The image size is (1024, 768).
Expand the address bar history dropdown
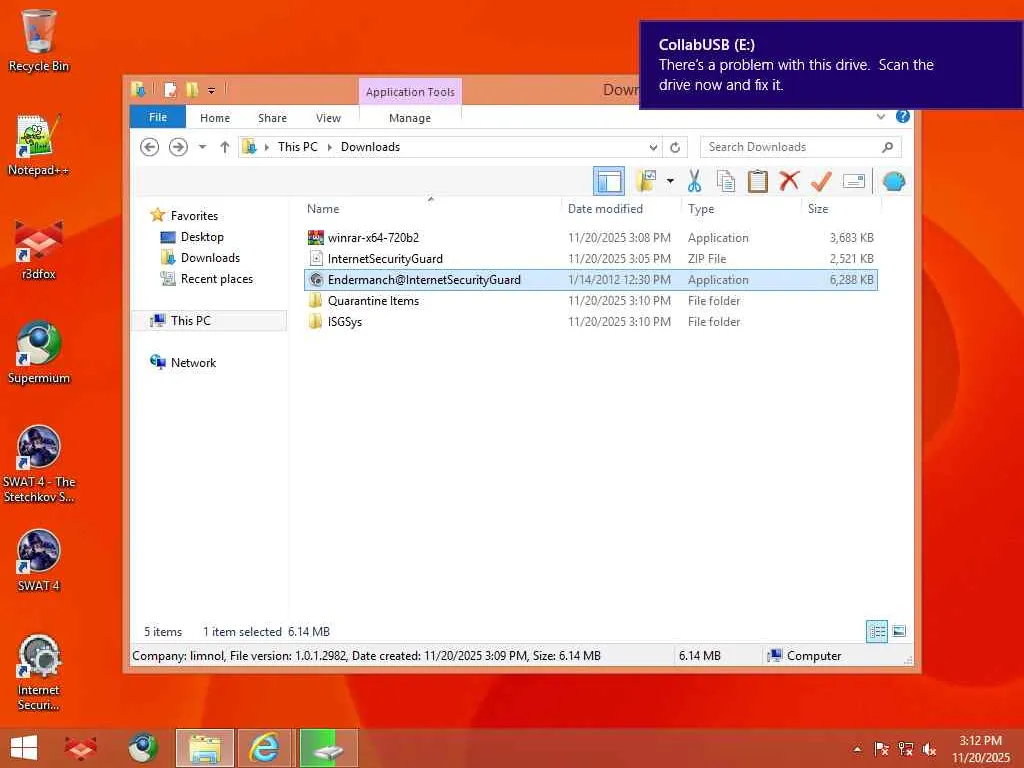tap(652, 147)
